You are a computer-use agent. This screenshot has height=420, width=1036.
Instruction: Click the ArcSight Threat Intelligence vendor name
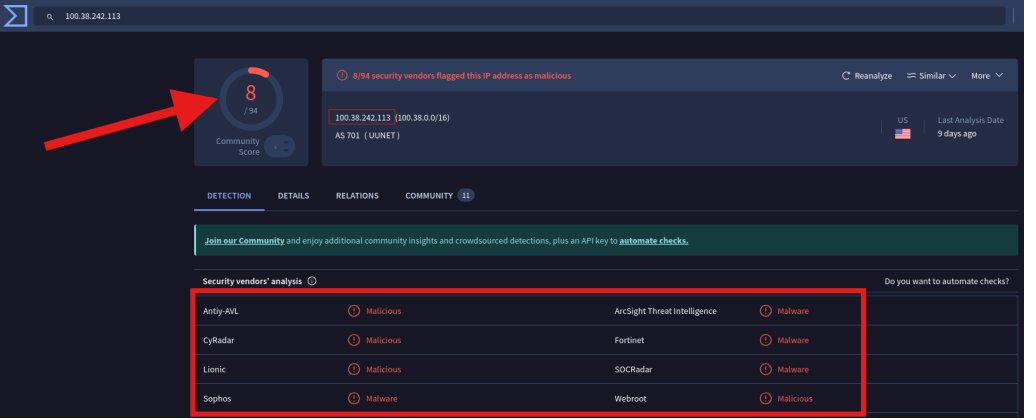pyautogui.click(x=665, y=311)
